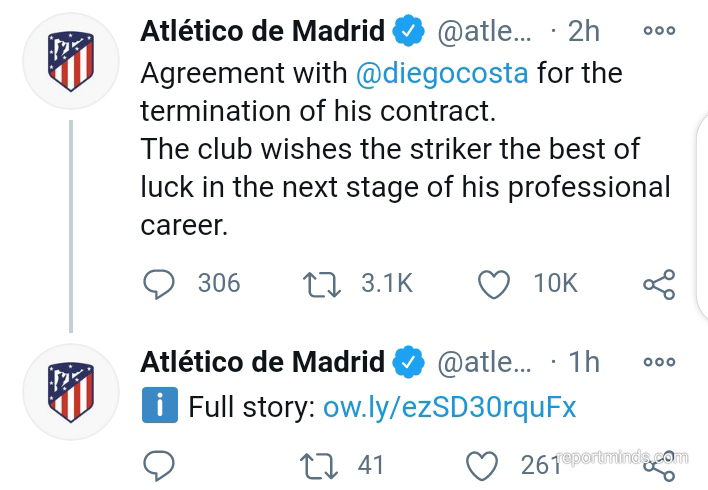Open more options on first tweet
The height and width of the screenshot is (490, 708).
(x=659, y=31)
